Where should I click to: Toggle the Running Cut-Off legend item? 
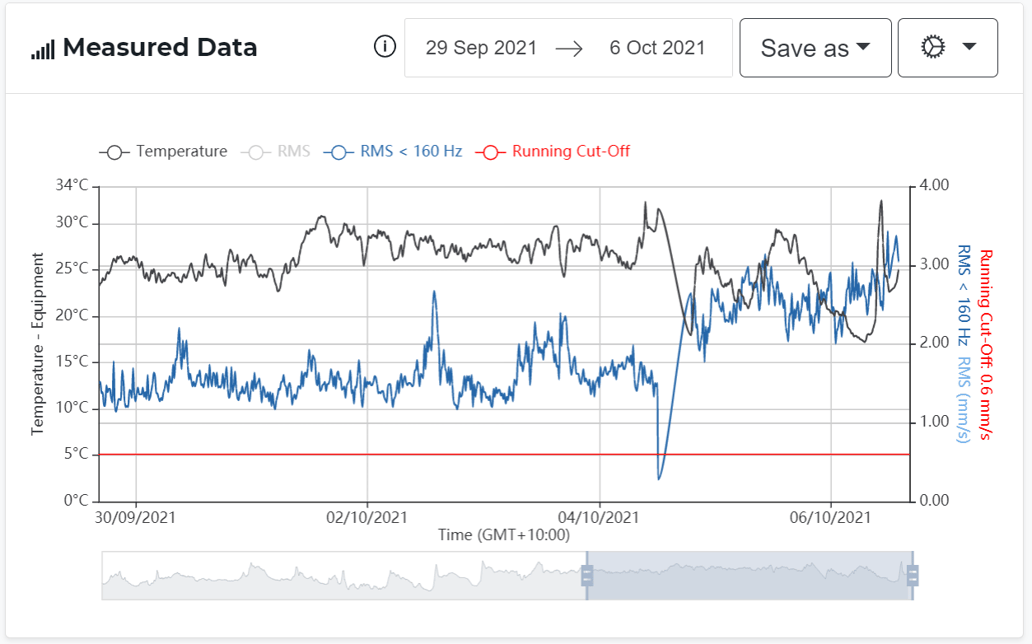(552, 152)
